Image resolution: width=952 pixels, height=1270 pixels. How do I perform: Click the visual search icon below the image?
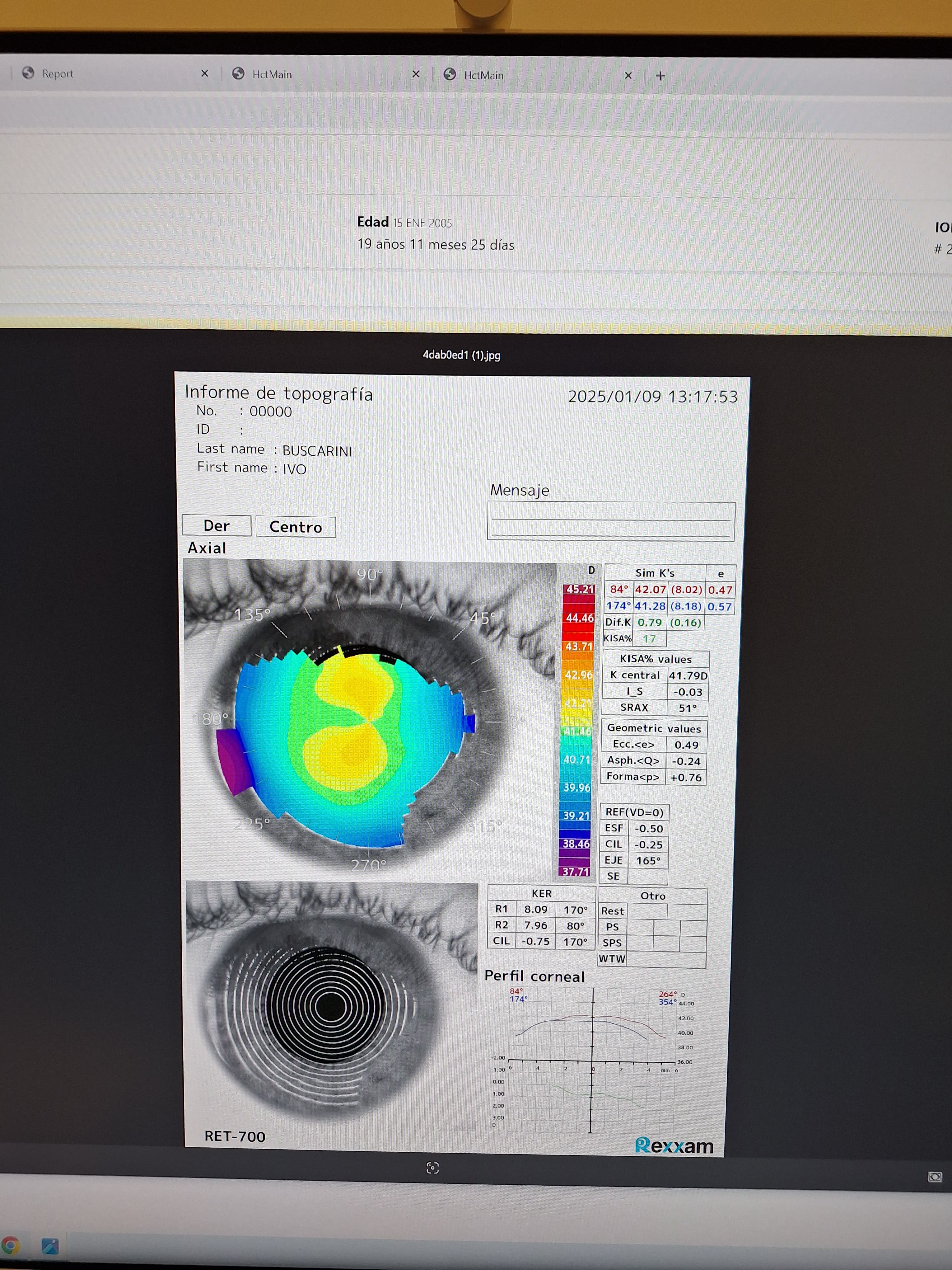point(433,1168)
